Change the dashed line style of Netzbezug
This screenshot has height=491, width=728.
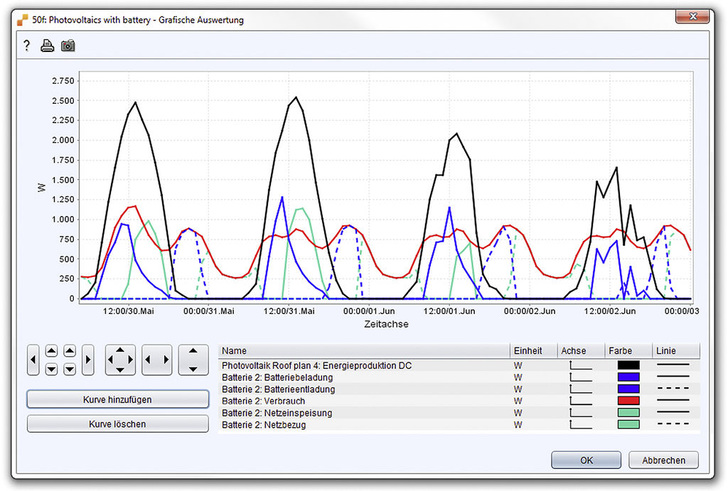(672, 425)
